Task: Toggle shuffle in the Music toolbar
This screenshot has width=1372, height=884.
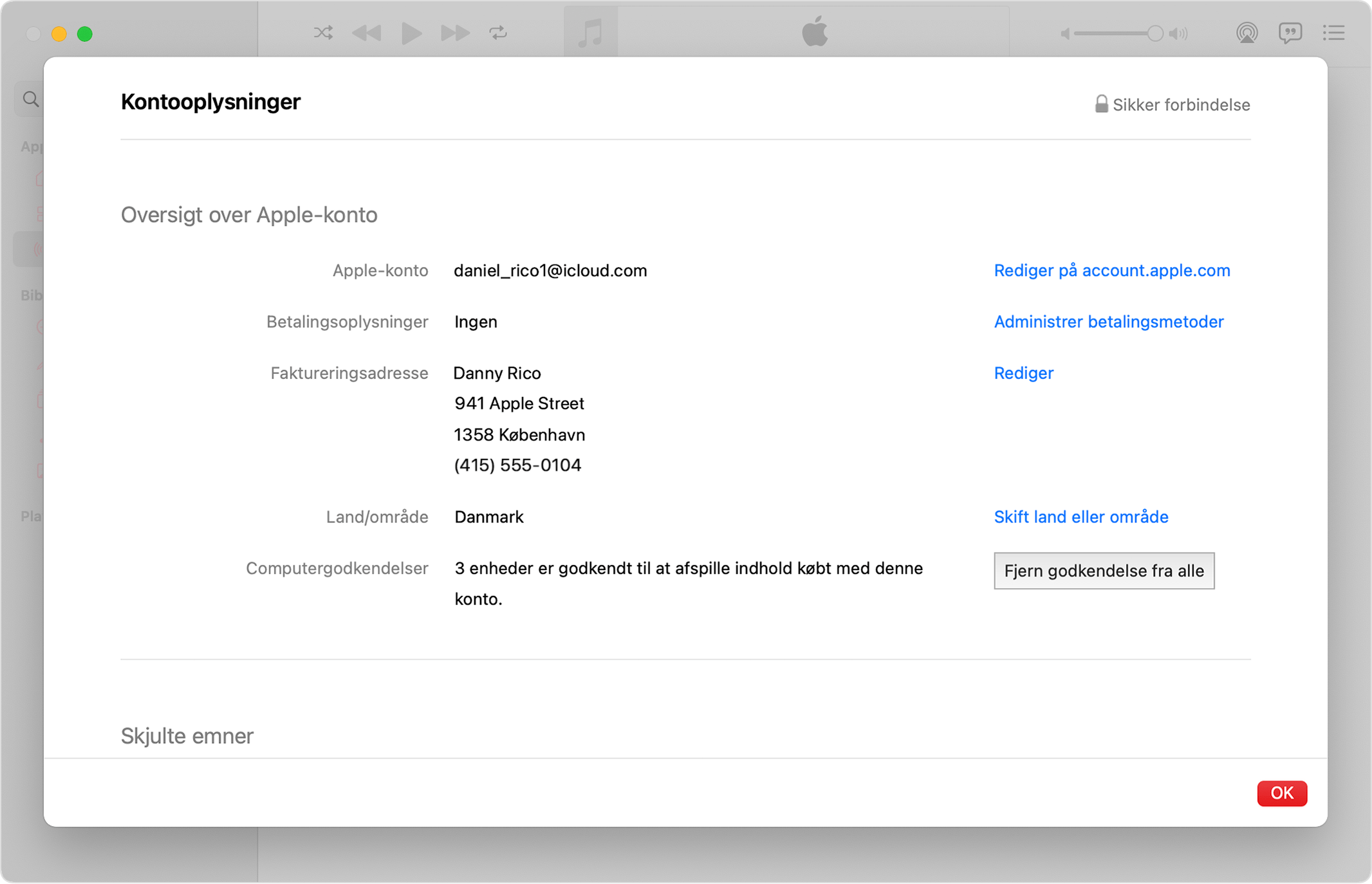Action: (323, 33)
